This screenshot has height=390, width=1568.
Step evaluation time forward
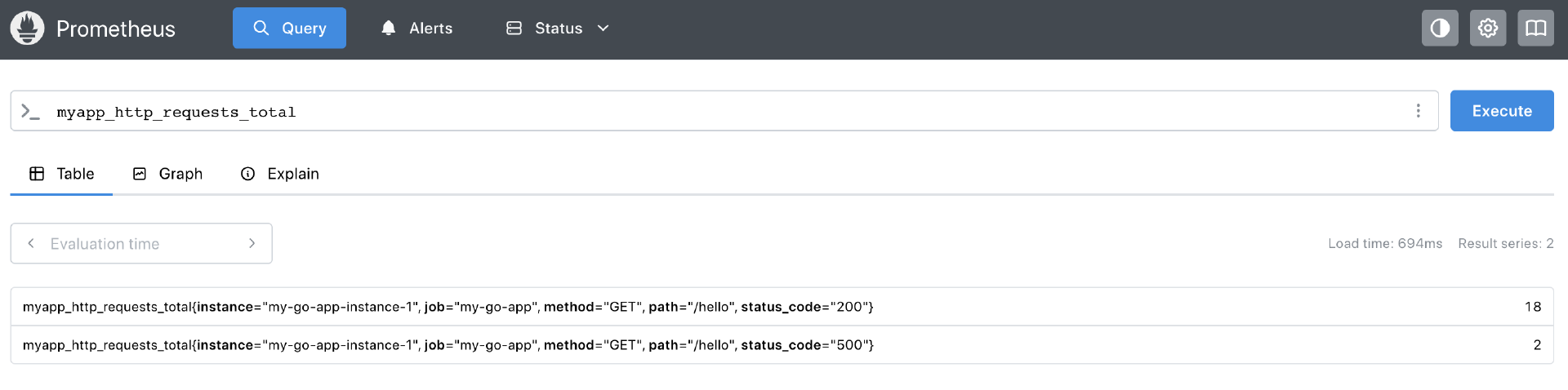(x=252, y=243)
